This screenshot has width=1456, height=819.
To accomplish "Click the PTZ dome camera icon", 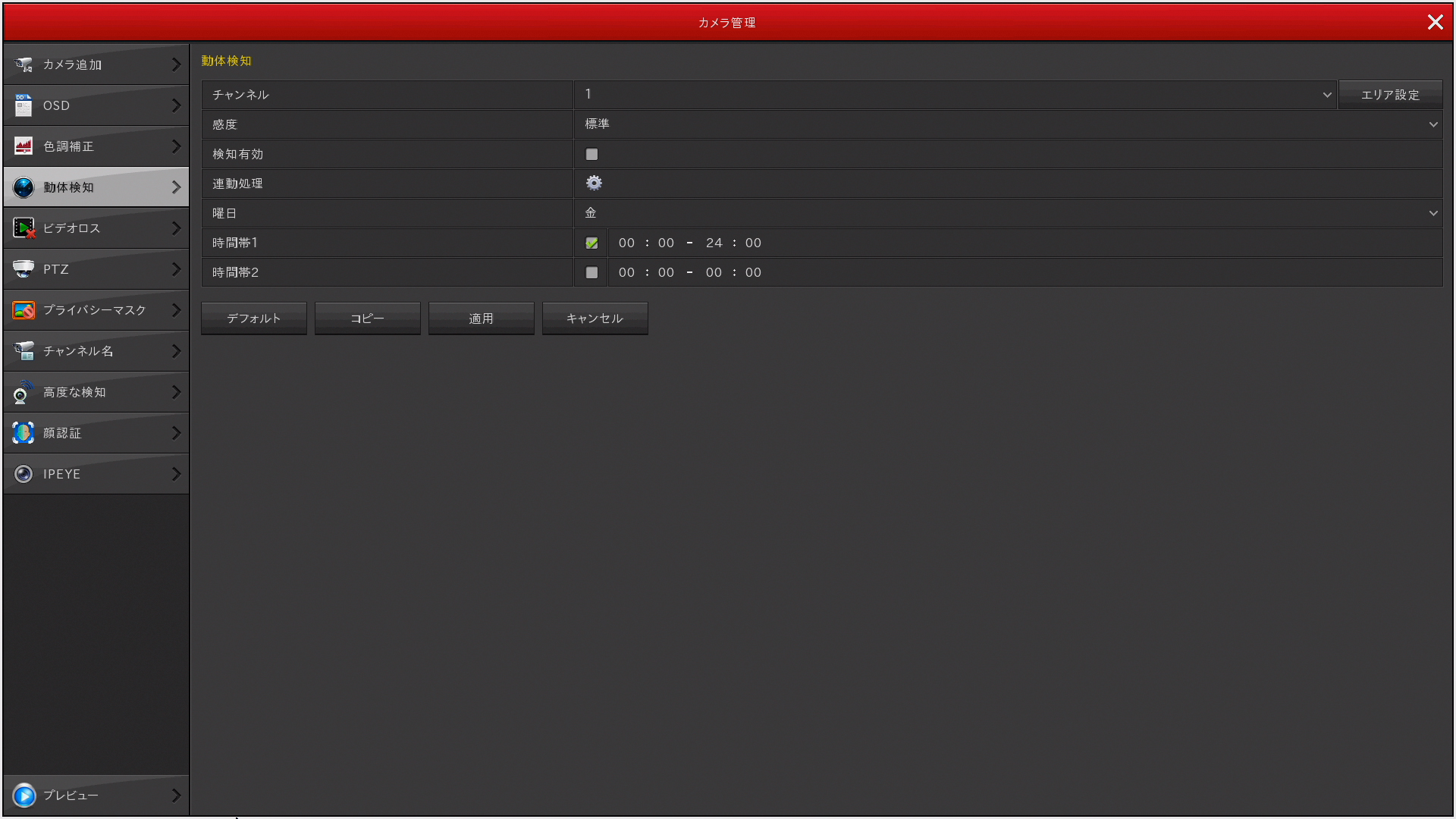I will click(24, 269).
